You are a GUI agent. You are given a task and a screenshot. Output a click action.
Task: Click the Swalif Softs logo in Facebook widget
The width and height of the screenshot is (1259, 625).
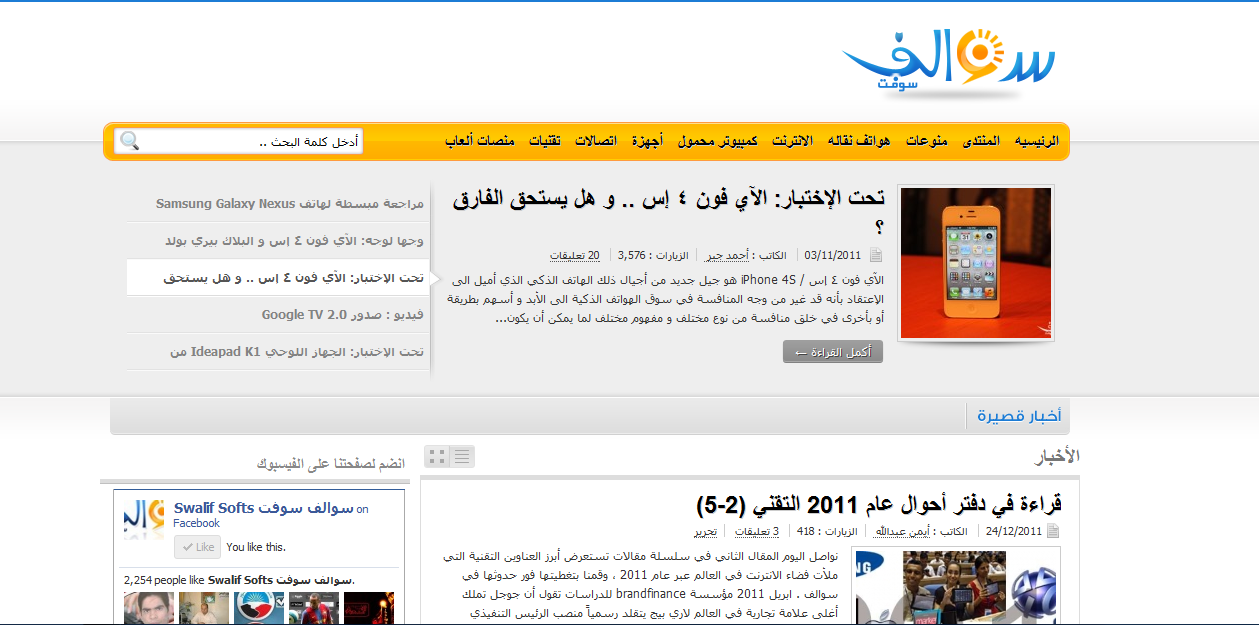tap(143, 517)
